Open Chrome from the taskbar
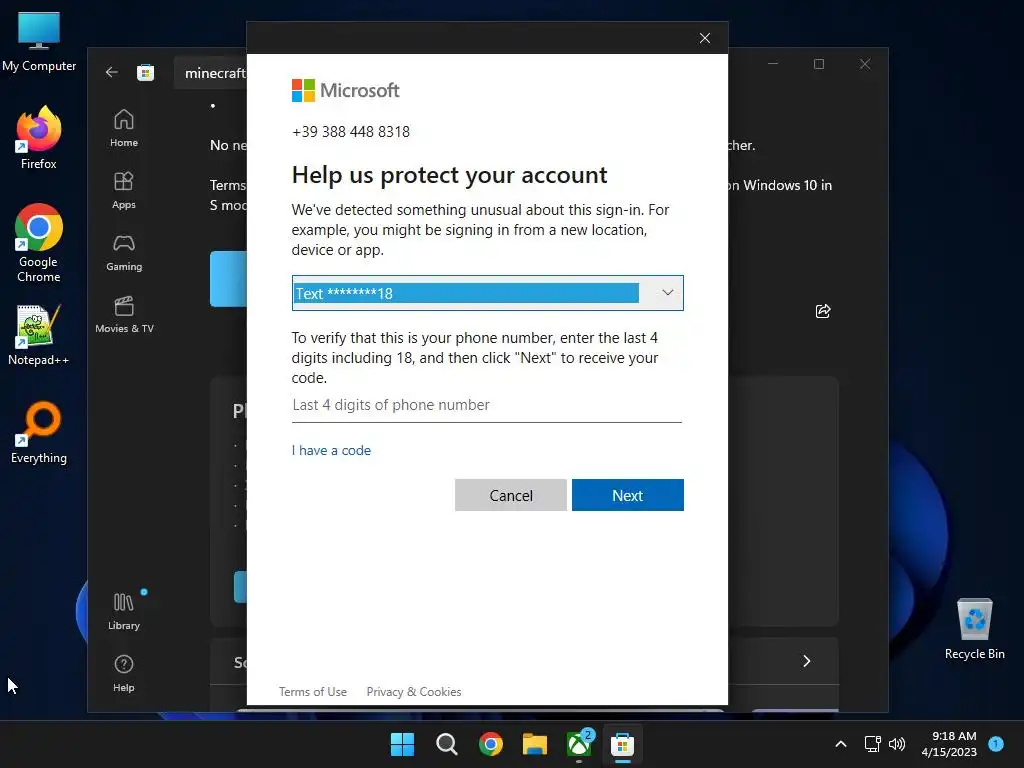Screen dimensions: 1024x768 [x=490, y=744]
